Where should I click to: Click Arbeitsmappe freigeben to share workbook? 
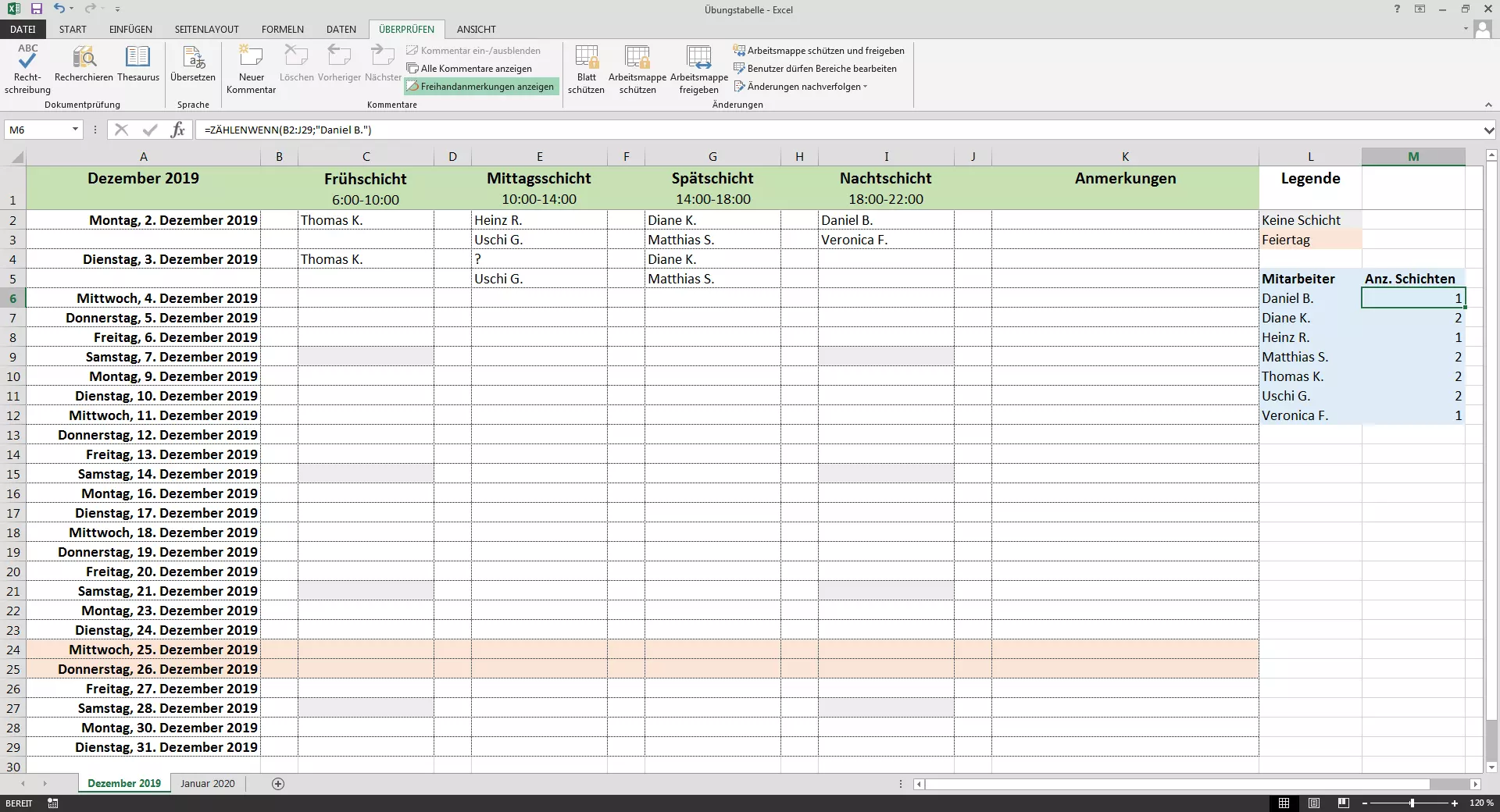tap(698, 69)
